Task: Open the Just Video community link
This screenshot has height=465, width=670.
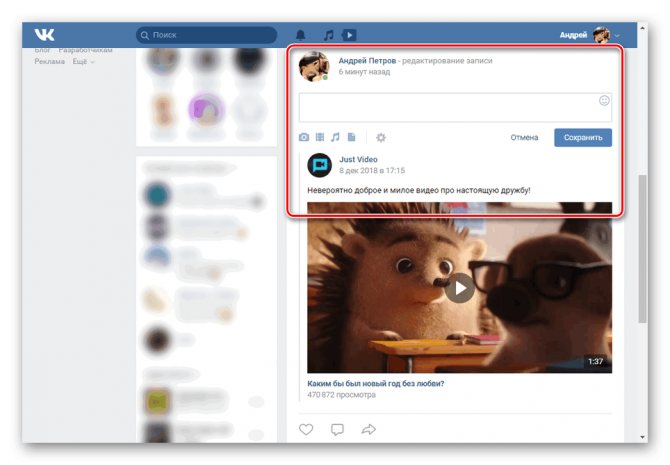Action: [358, 159]
